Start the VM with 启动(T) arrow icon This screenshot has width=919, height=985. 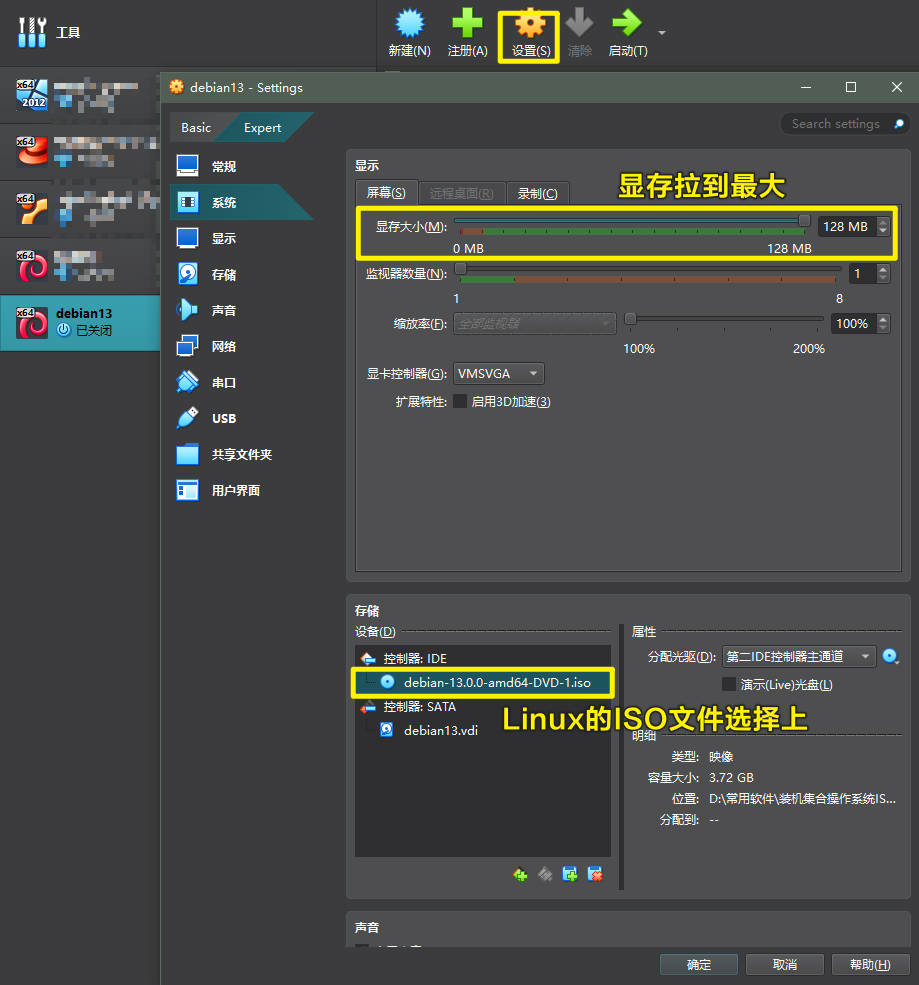627,24
